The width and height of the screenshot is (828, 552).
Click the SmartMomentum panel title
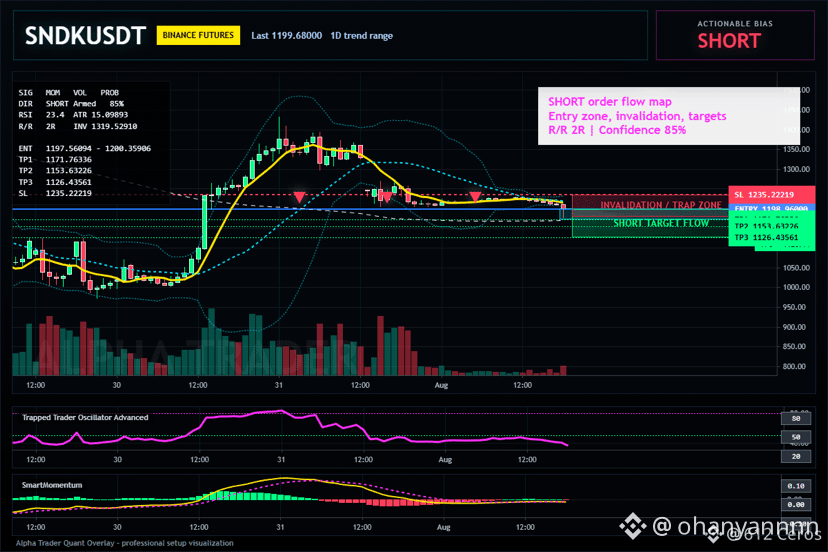52,485
